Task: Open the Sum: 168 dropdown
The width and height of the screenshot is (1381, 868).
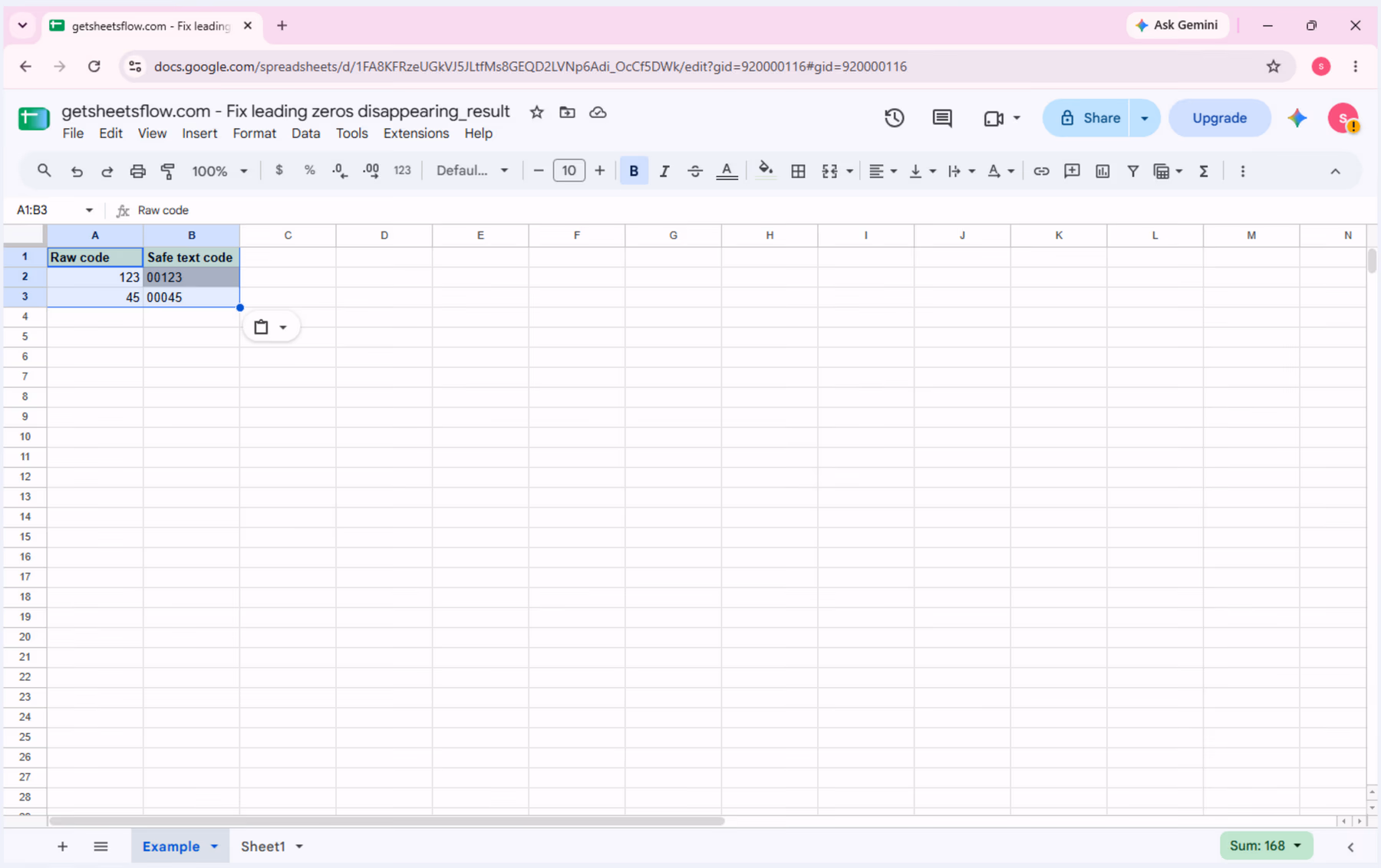Action: coord(1266,846)
